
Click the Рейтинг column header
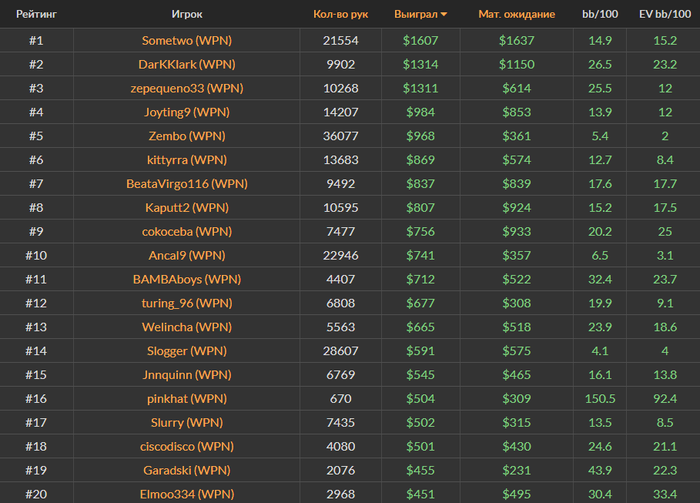[x=35, y=15]
